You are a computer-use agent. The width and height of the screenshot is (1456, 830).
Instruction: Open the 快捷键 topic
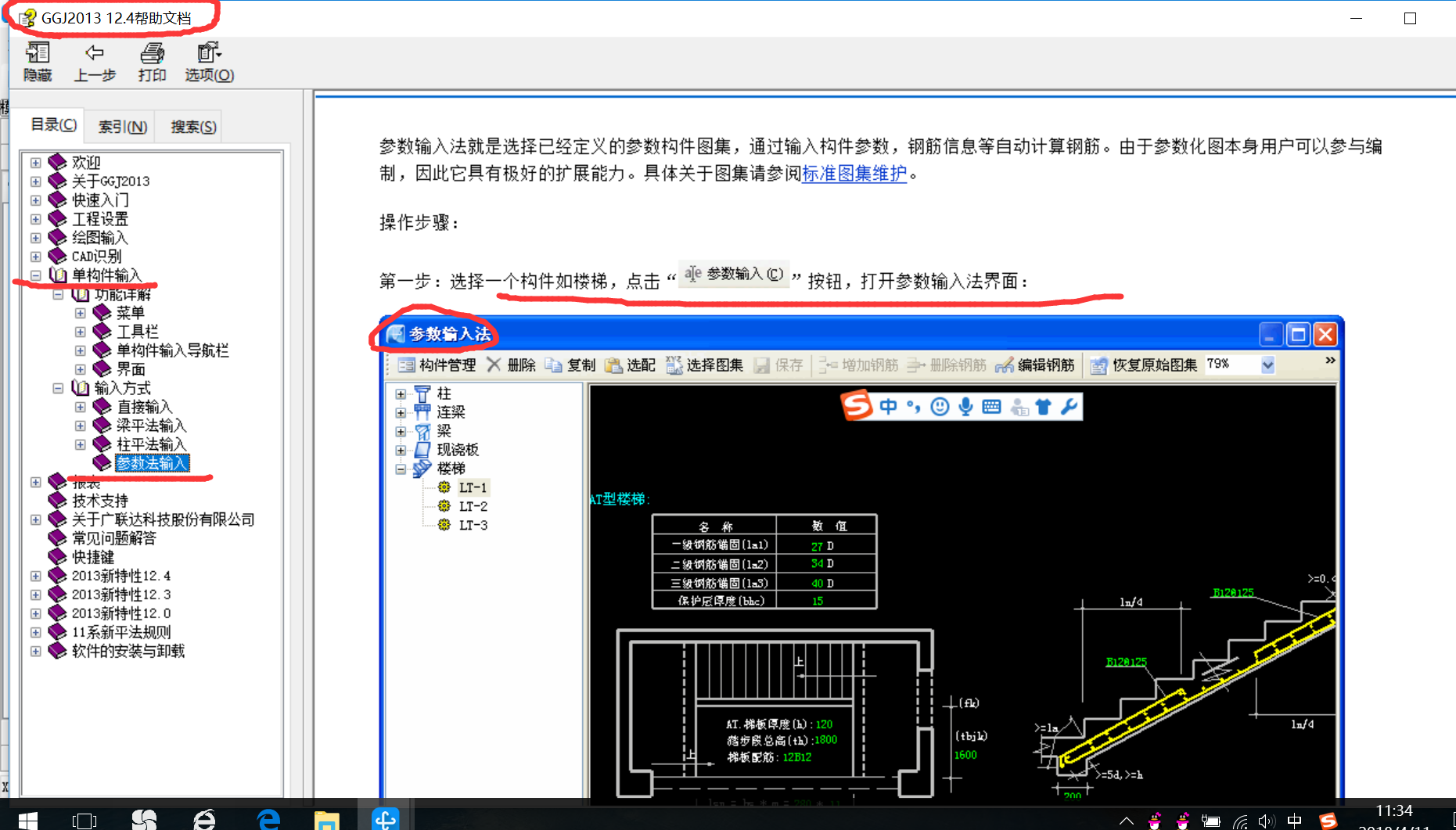[93, 557]
